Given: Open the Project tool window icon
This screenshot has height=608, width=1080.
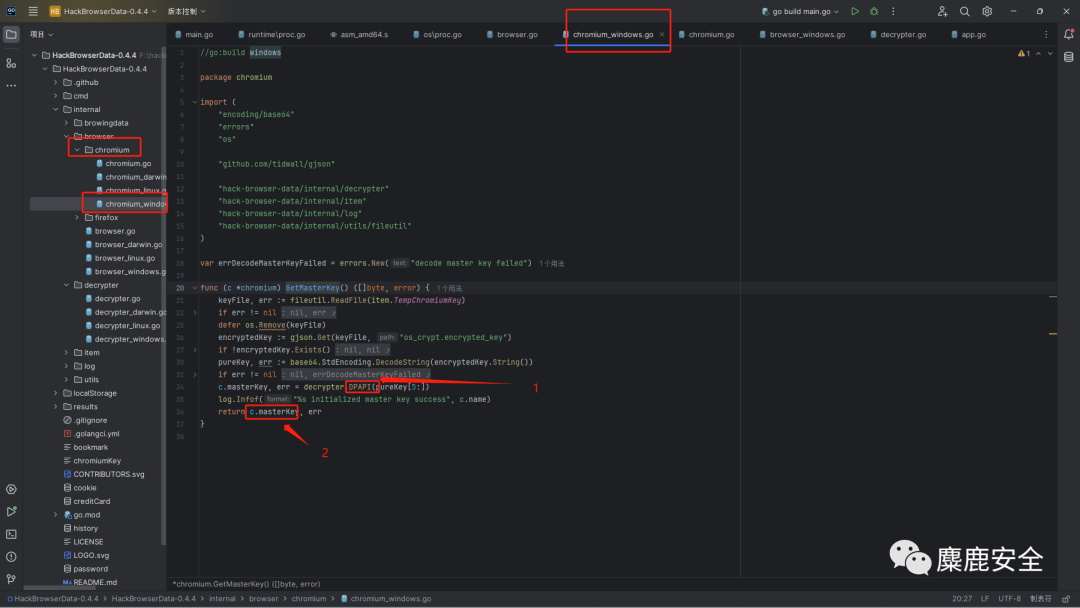Looking at the screenshot, I should (x=11, y=34).
